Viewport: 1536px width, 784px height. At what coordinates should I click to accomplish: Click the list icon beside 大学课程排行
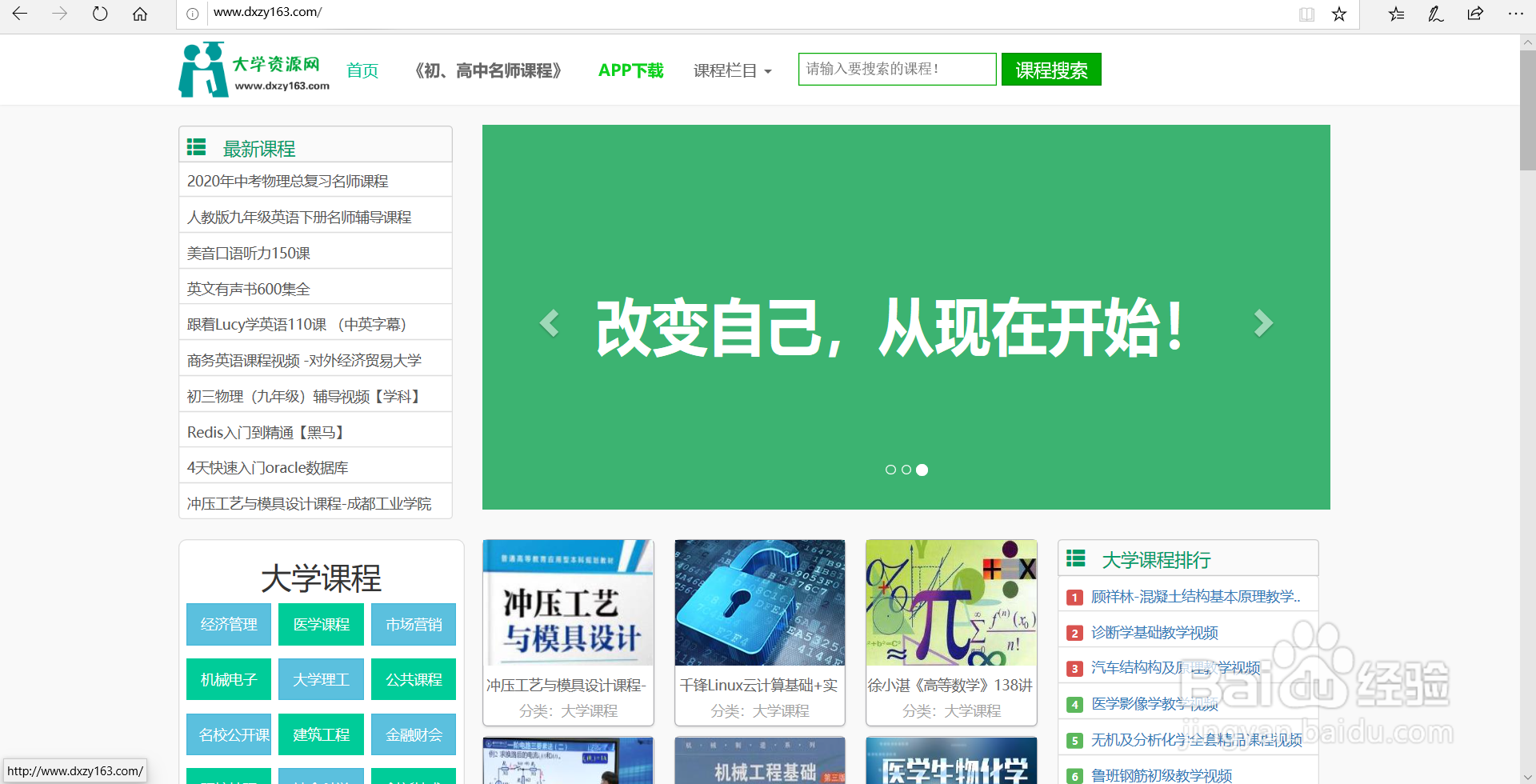1076,558
